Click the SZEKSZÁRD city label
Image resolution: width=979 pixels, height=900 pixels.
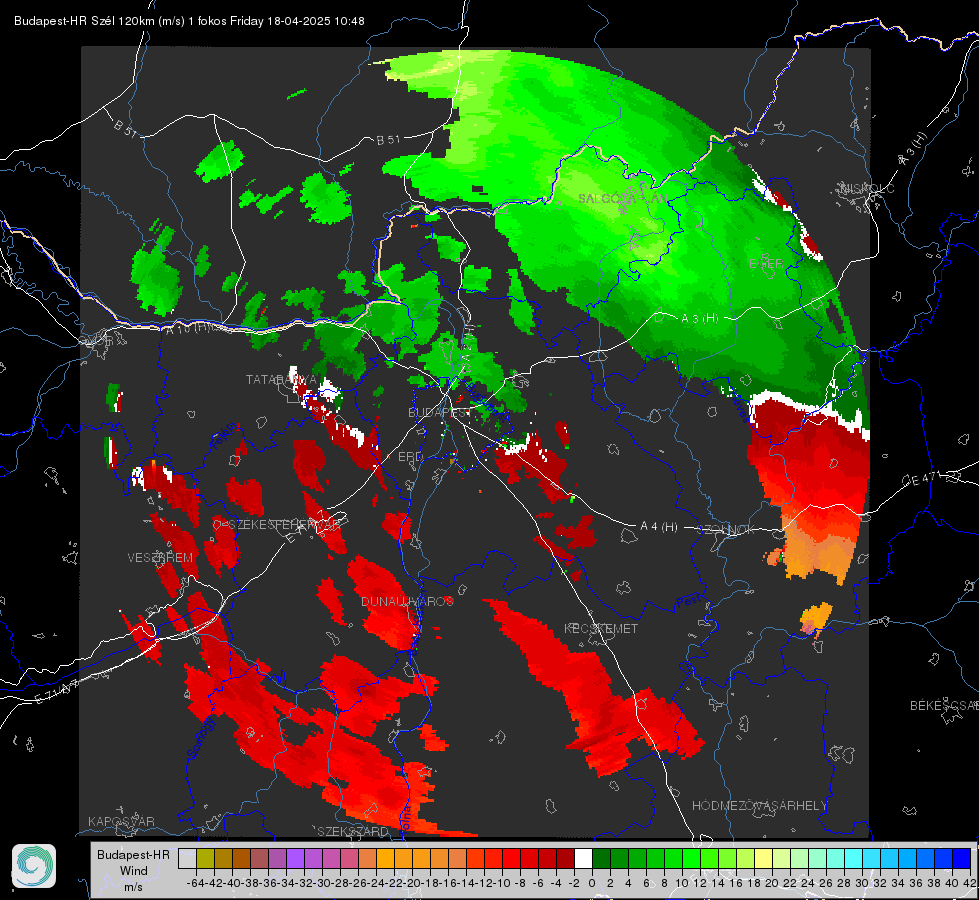[353, 831]
